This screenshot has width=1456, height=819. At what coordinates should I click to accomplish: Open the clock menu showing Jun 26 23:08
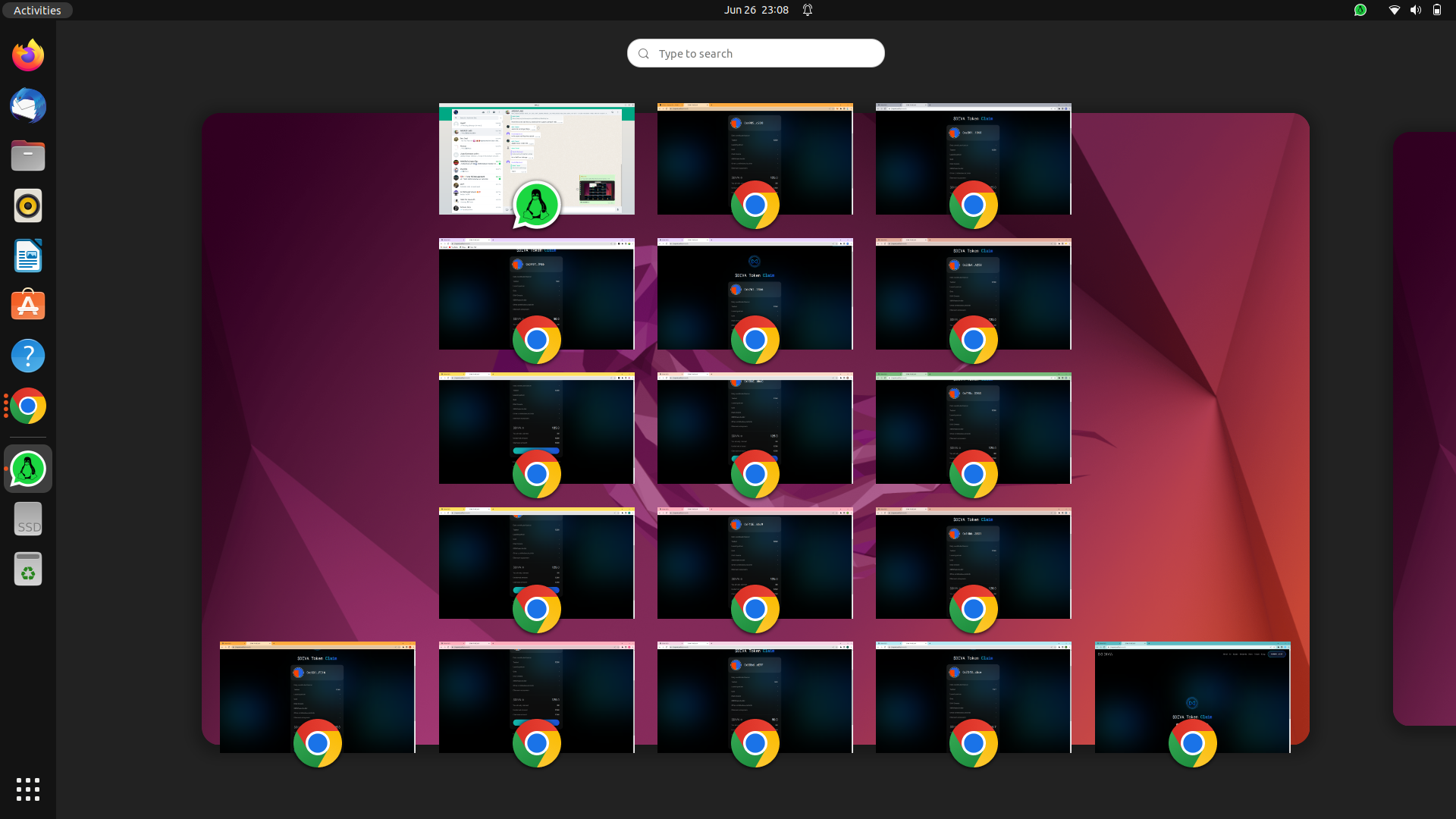[x=756, y=10]
